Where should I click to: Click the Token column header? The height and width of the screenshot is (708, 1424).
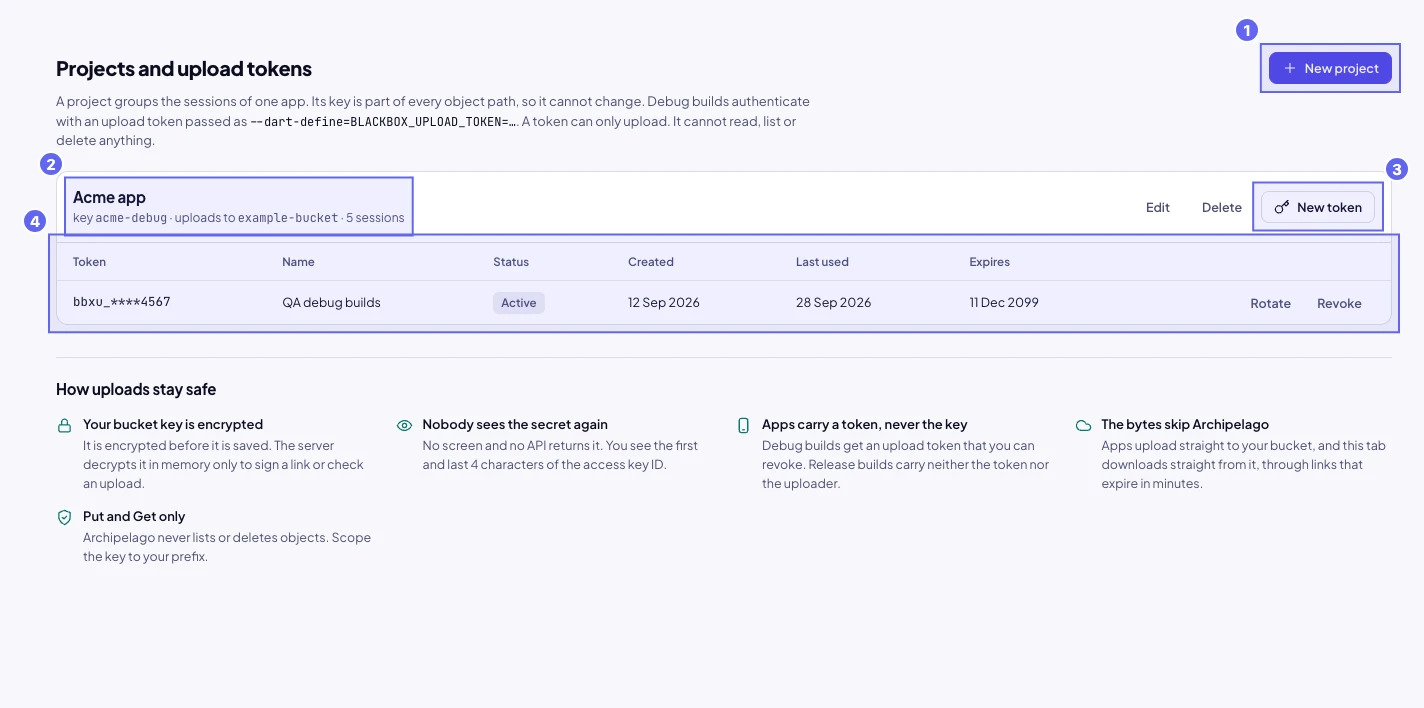coord(89,262)
